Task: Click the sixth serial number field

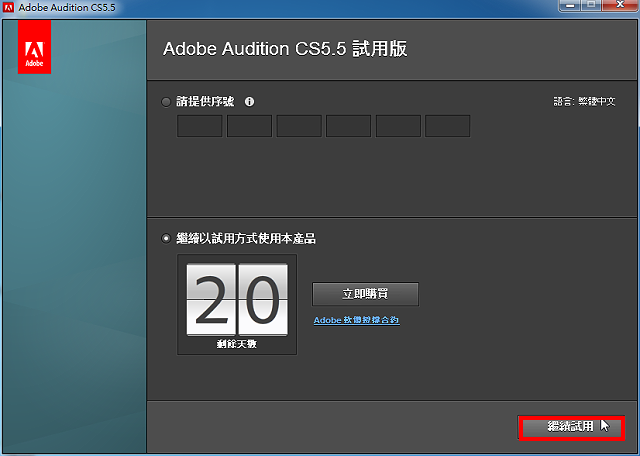Action: [x=447, y=126]
